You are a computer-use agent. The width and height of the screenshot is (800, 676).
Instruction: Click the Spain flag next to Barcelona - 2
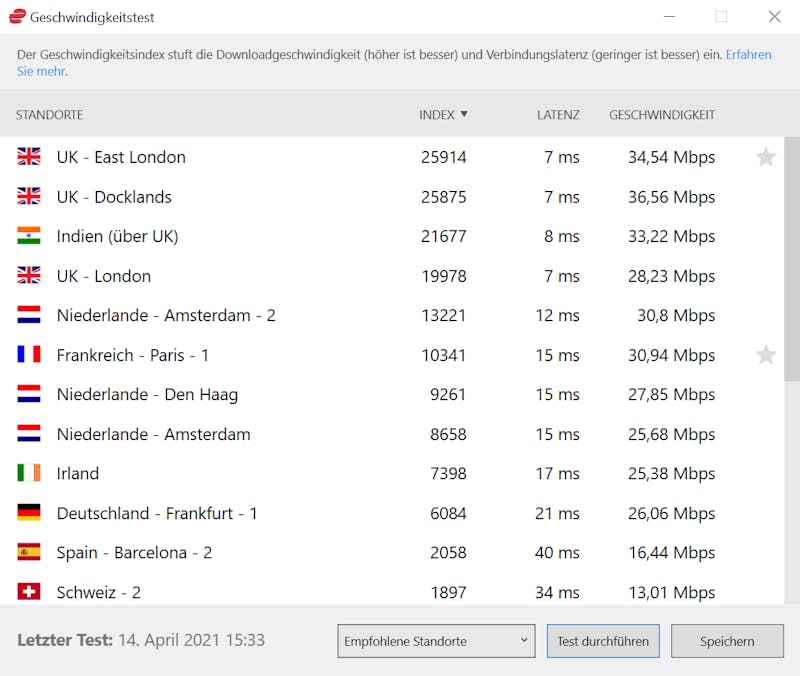point(29,552)
